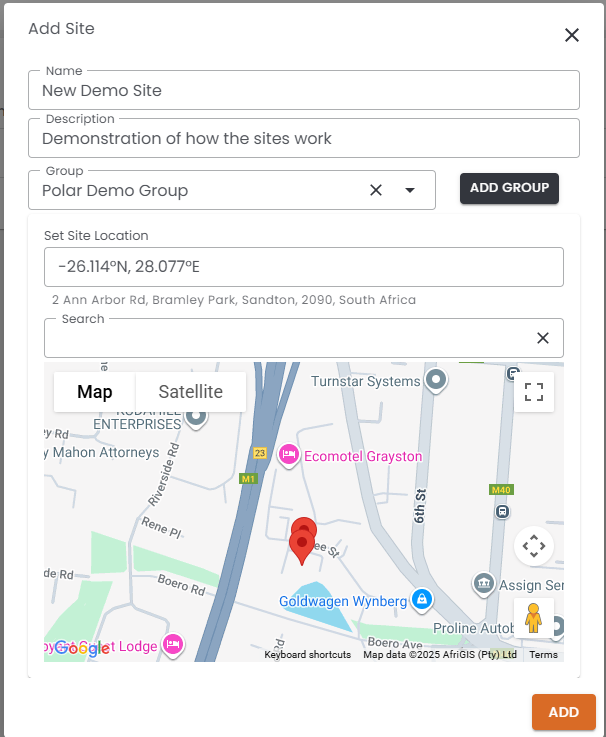Open map camera controls
This screenshot has width=606, height=737.
tap(534, 546)
